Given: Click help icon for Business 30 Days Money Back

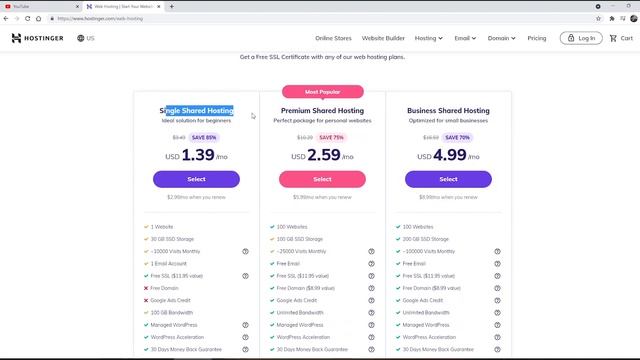Looking at the screenshot, I should coord(497,349).
